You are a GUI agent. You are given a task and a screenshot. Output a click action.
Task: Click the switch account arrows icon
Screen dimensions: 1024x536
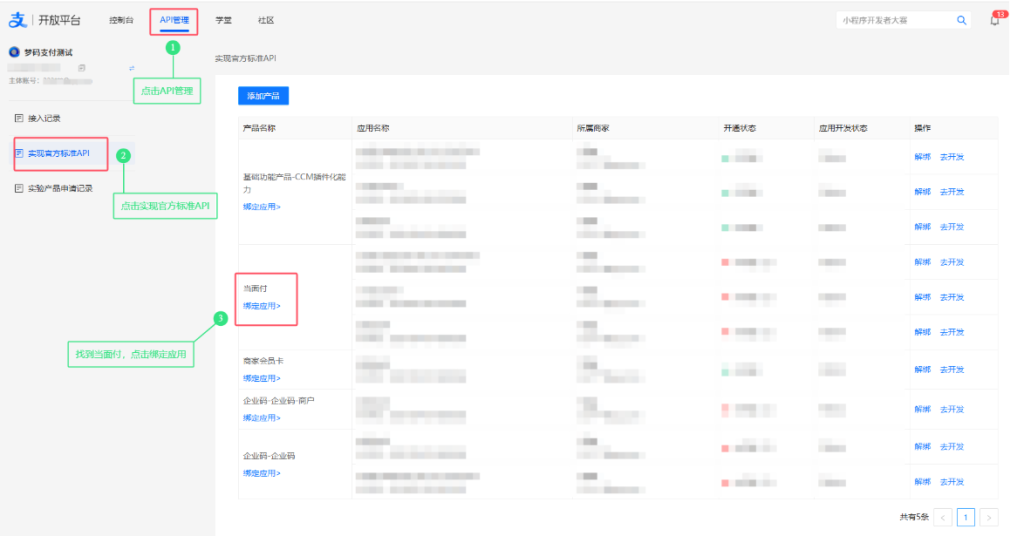131,68
